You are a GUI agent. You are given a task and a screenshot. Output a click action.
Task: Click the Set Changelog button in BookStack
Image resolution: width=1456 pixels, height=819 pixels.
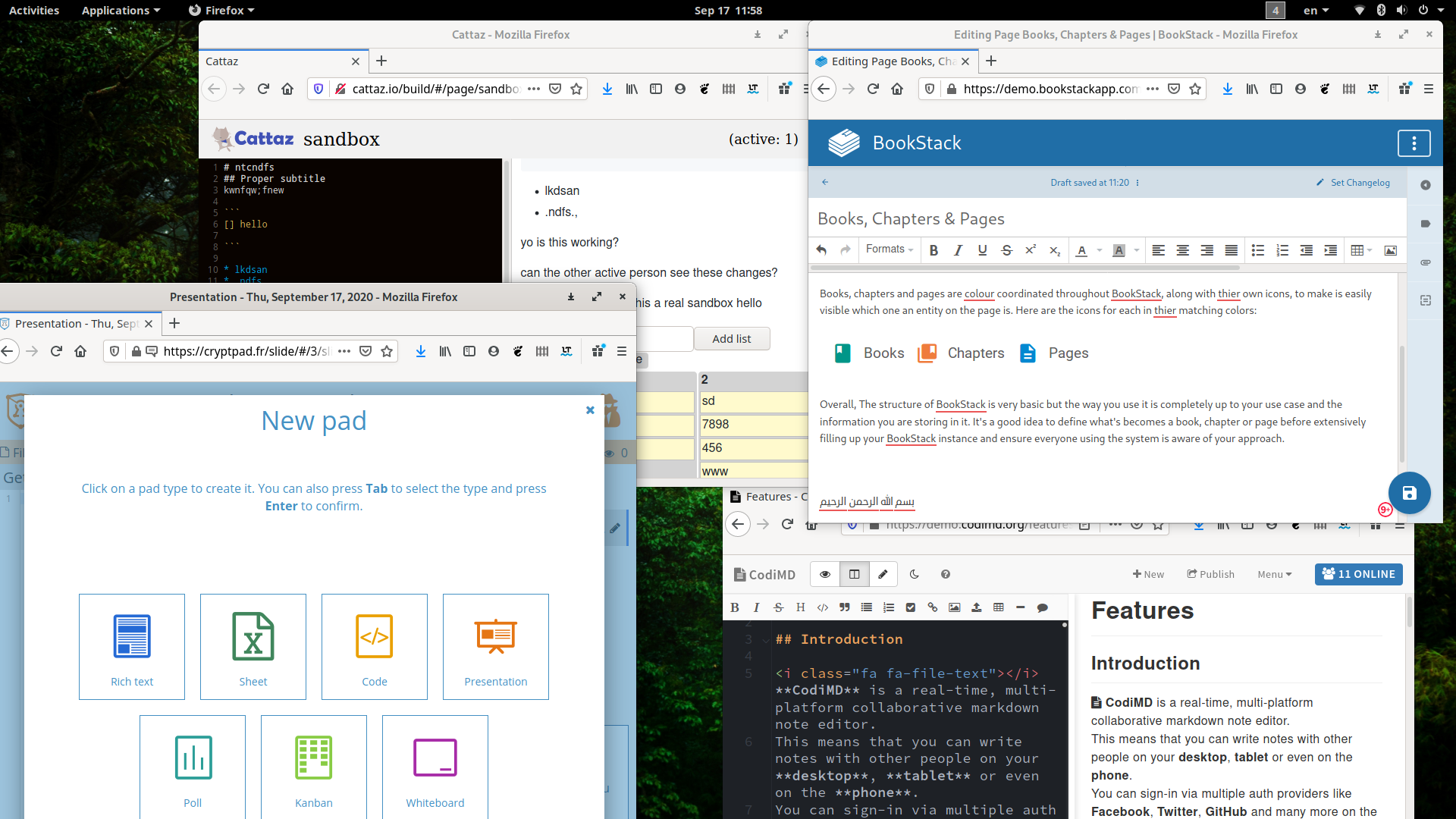pyautogui.click(x=1355, y=182)
